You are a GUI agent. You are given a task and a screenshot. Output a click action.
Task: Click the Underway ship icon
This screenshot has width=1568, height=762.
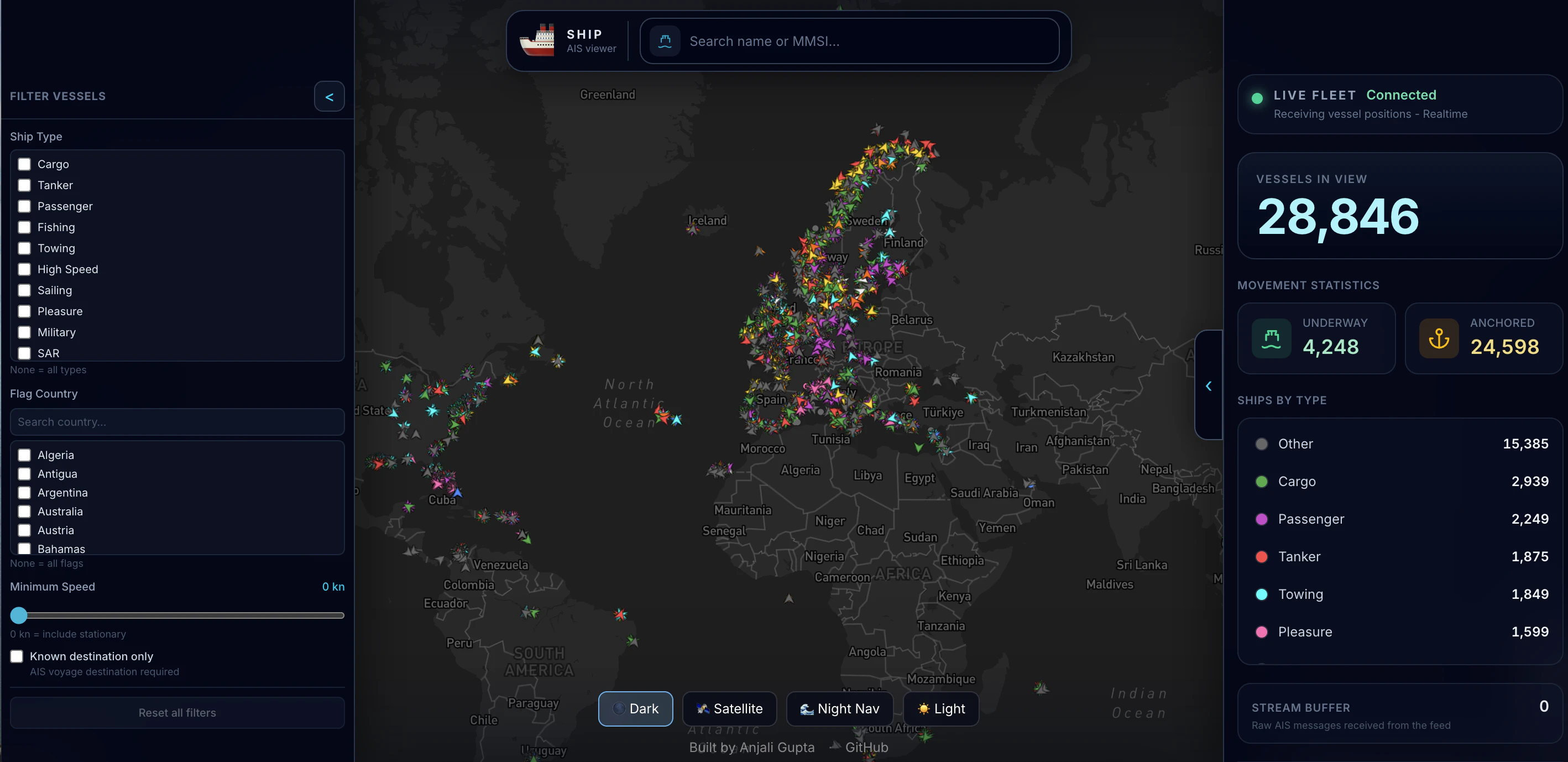point(1271,338)
